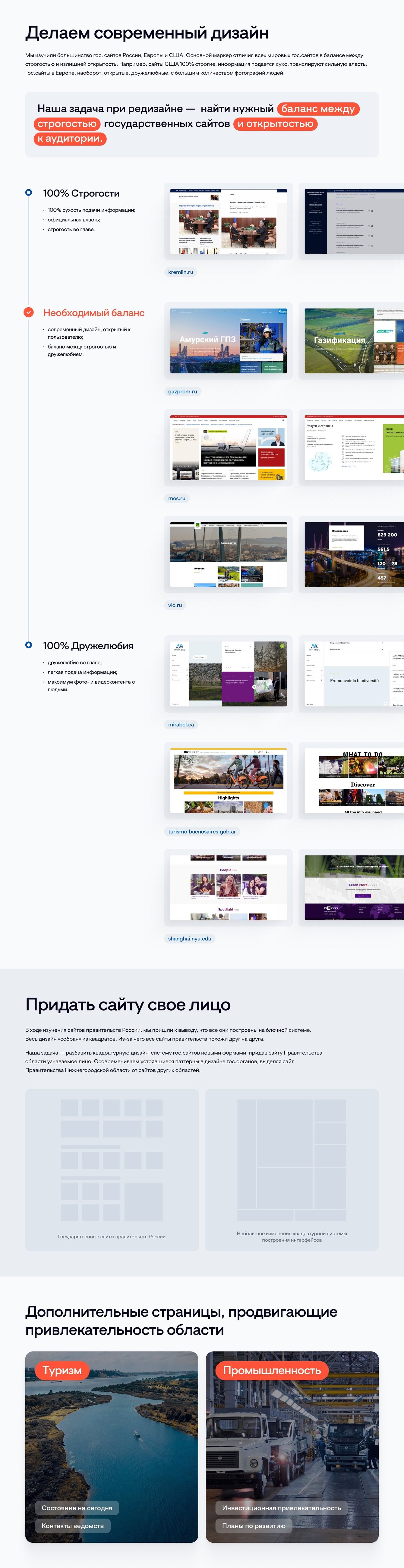Image resolution: width=404 pixels, height=1568 pixels.
Task: Select the square grid diagram of government sites
Action: point(112,1159)
